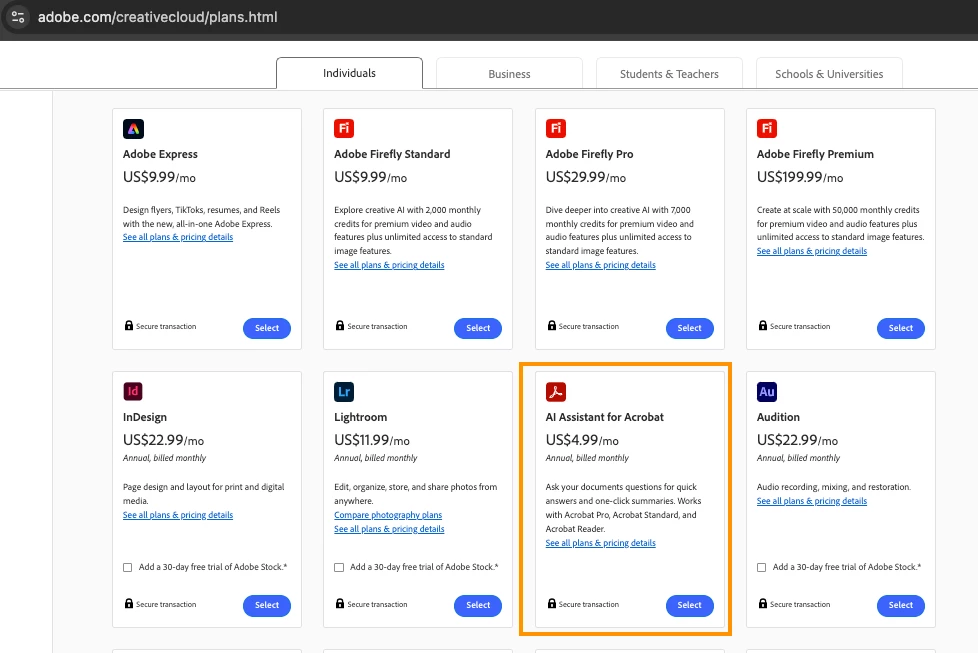Switch to the Individuals tab
The height and width of the screenshot is (653, 978).
point(349,74)
